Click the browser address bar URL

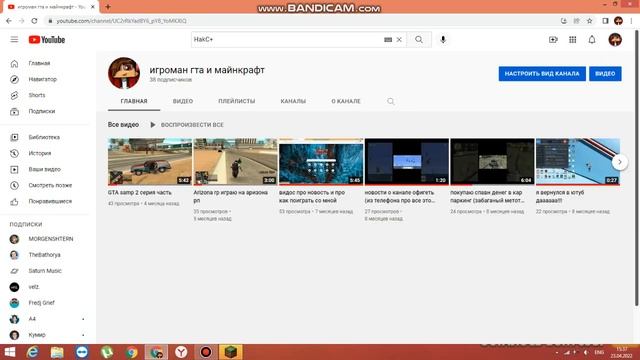tap(122, 21)
